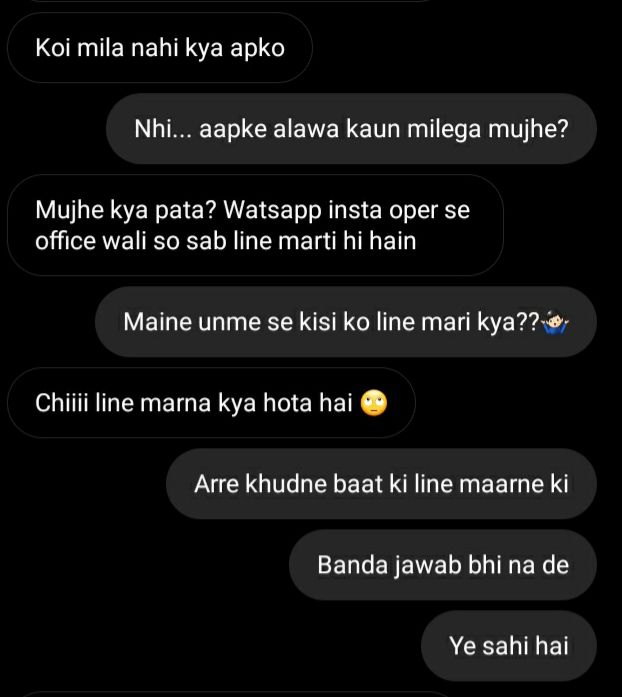Select the 'Koi mila nahi kya apko' message
The width and height of the screenshot is (622, 697).
pos(160,48)
